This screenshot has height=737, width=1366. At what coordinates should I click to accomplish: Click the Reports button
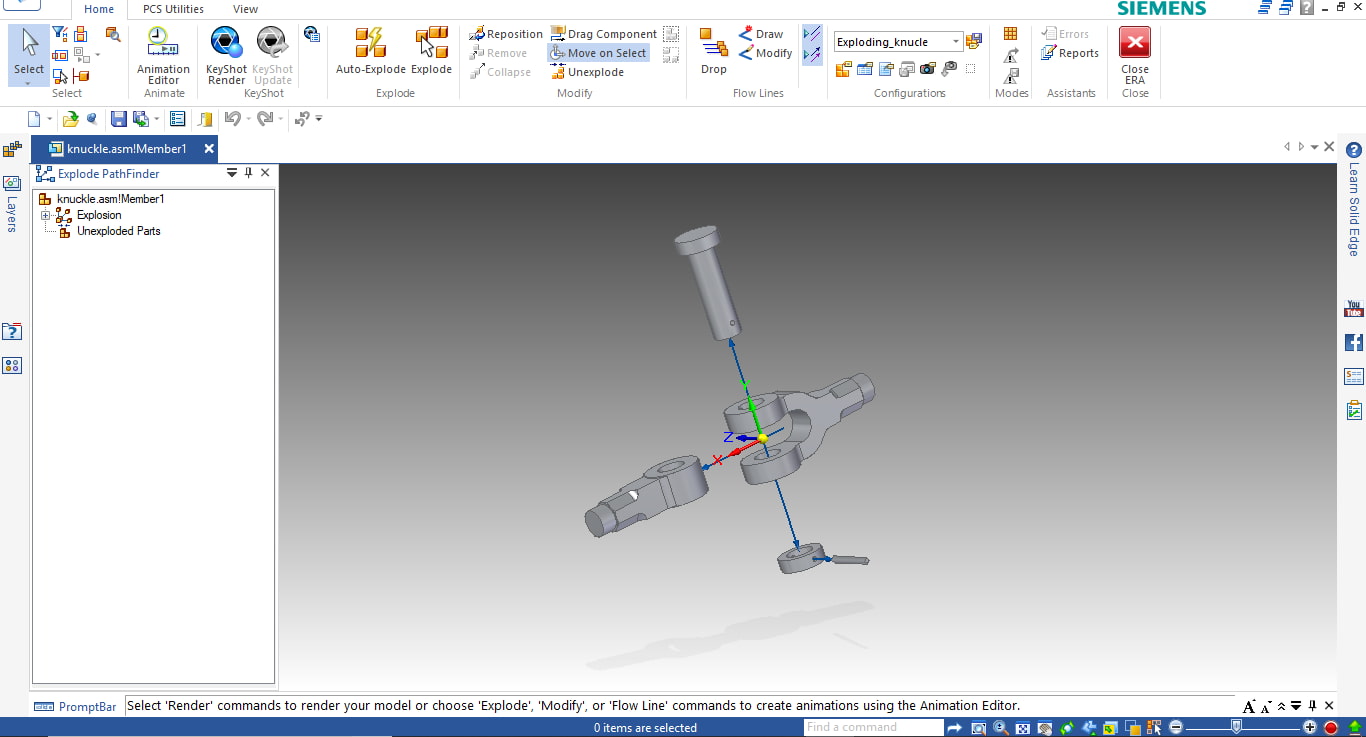point(1070,53)
